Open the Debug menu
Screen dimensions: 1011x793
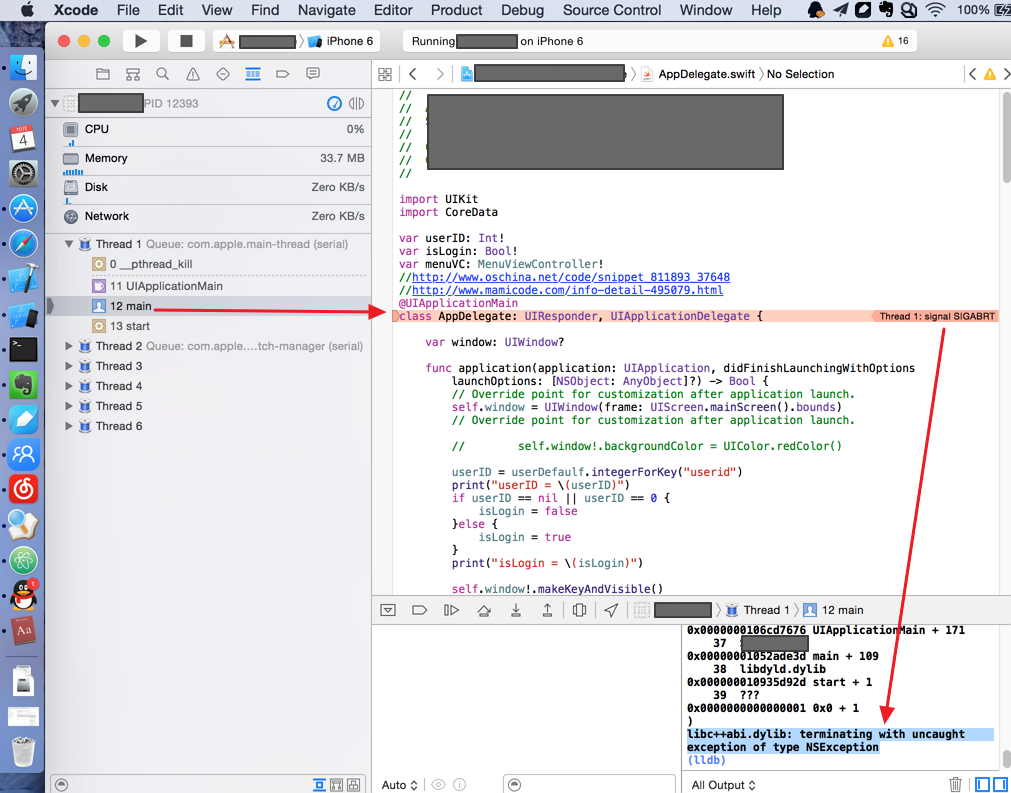coord(522,10)
